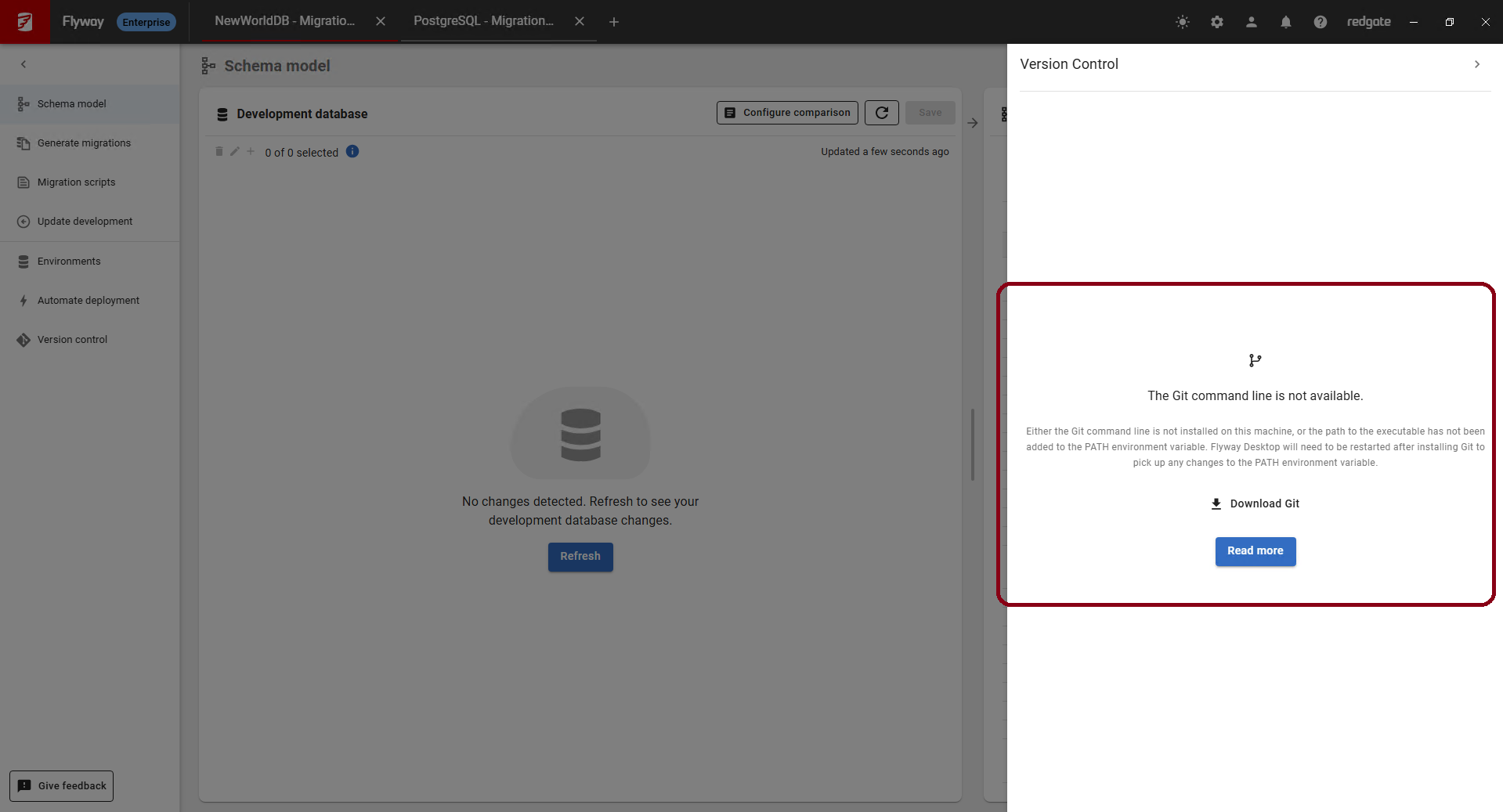The width and height of the screenshot is (1503, 812).
Task: Open the notifications bell
Action: pos(1286,22)
